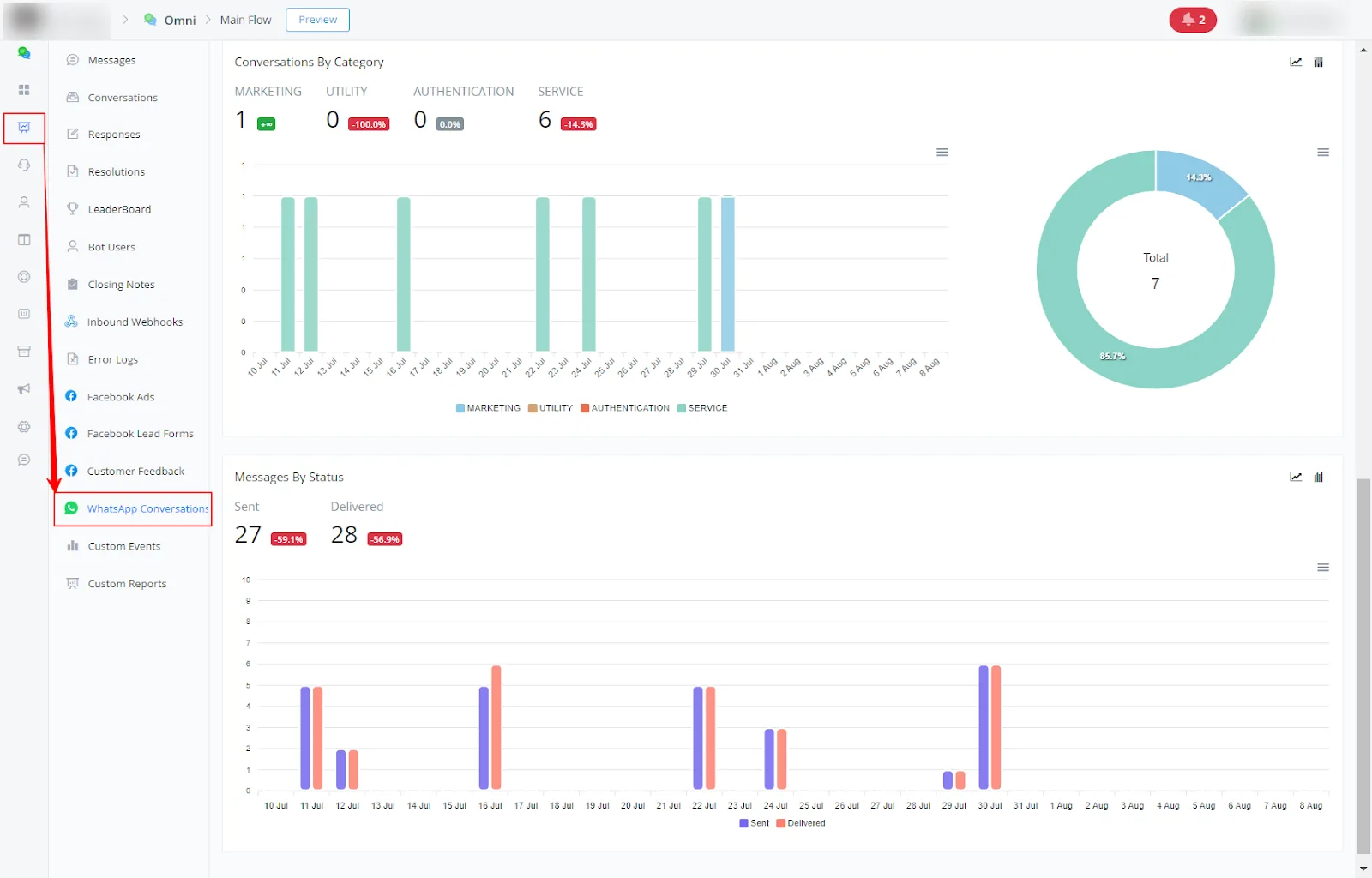Open WhatsApp Conversations in the sidebar
Screen dimensions: 1372x878
(136, 508)
